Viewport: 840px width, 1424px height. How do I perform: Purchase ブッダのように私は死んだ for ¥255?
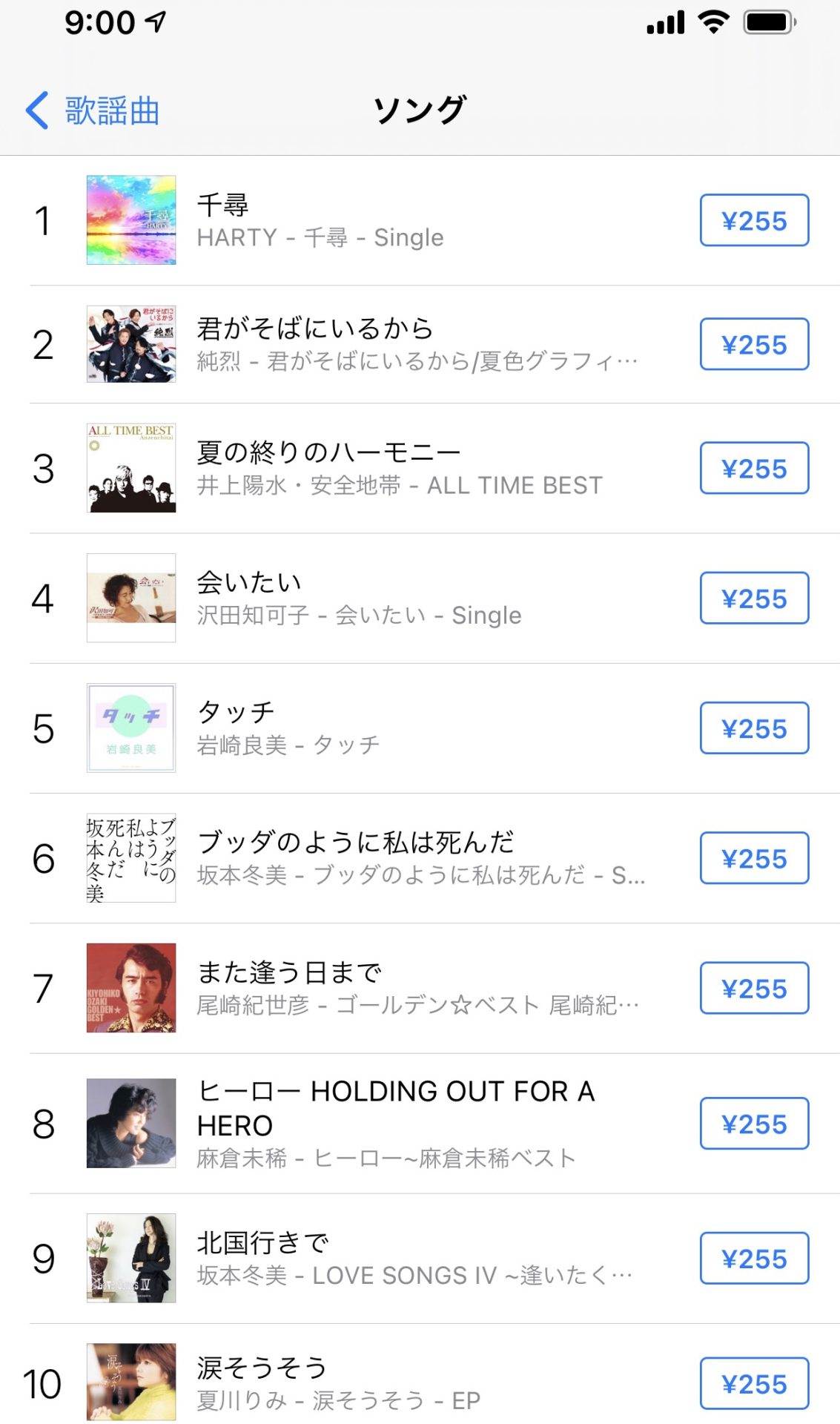tap(754, 858)
